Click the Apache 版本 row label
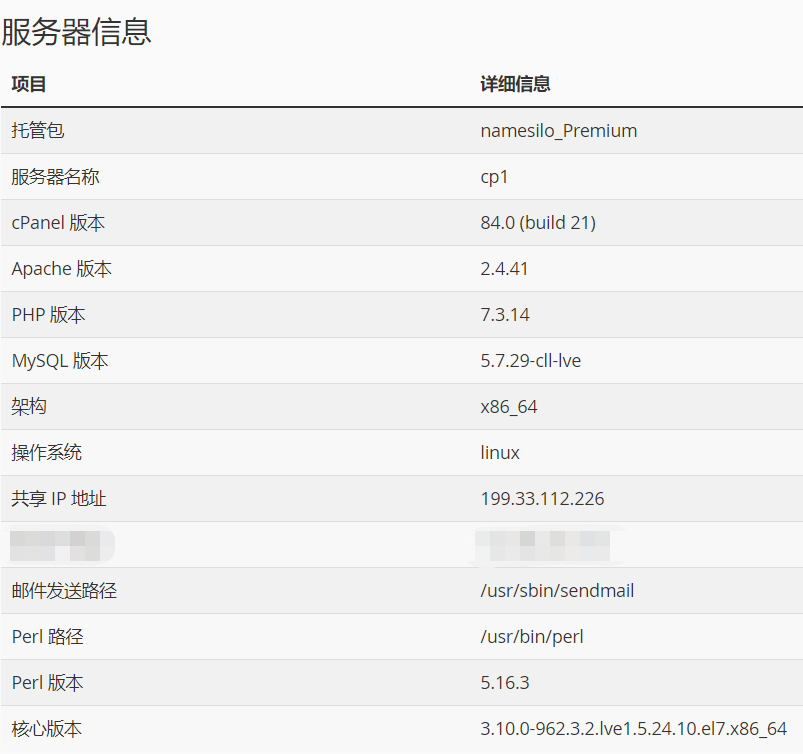The height and width of the screenshot is (754, 803). (x=61, y=269)
